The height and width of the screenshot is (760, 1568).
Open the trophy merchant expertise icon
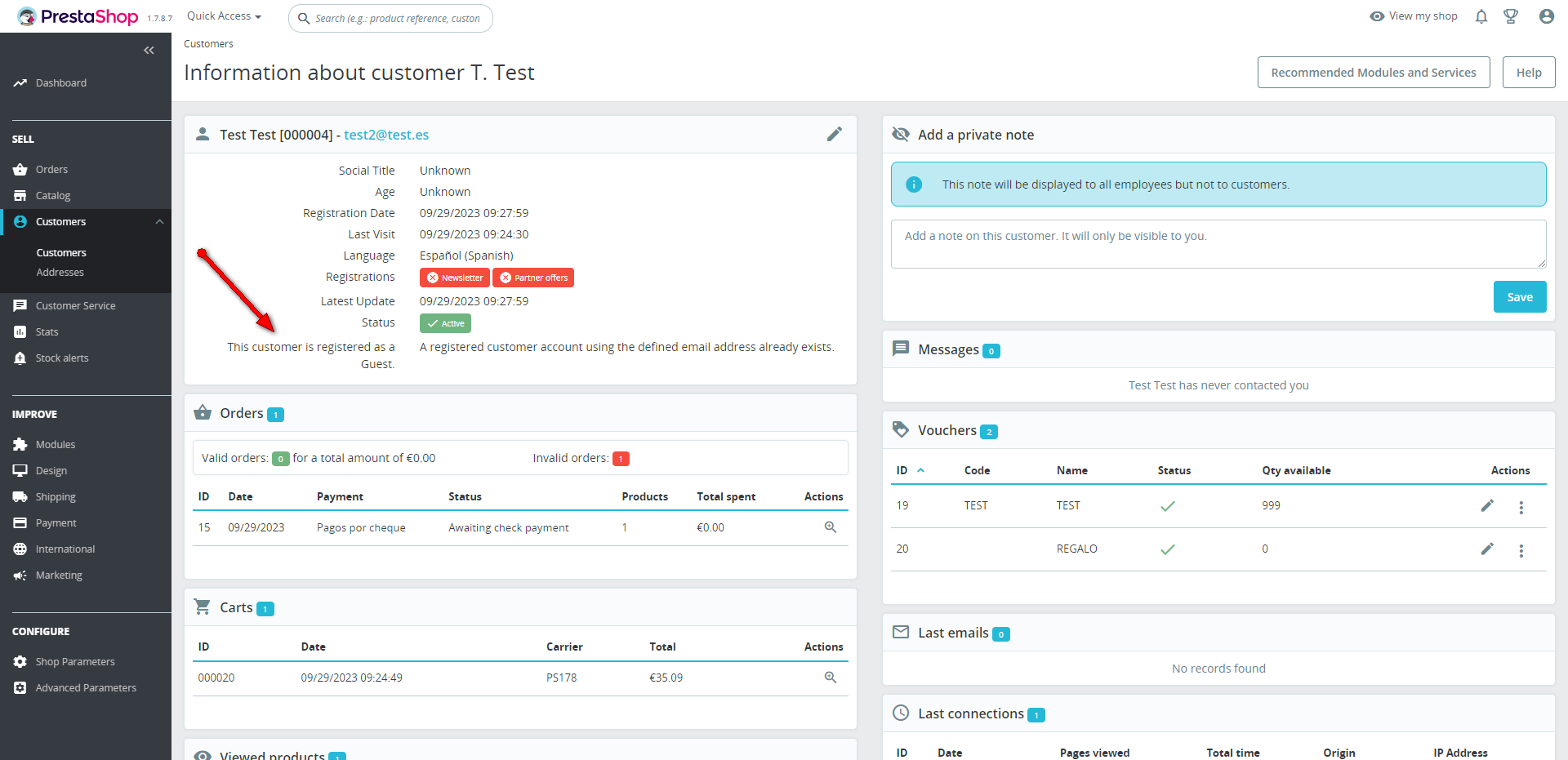(x=1511, y=16)
